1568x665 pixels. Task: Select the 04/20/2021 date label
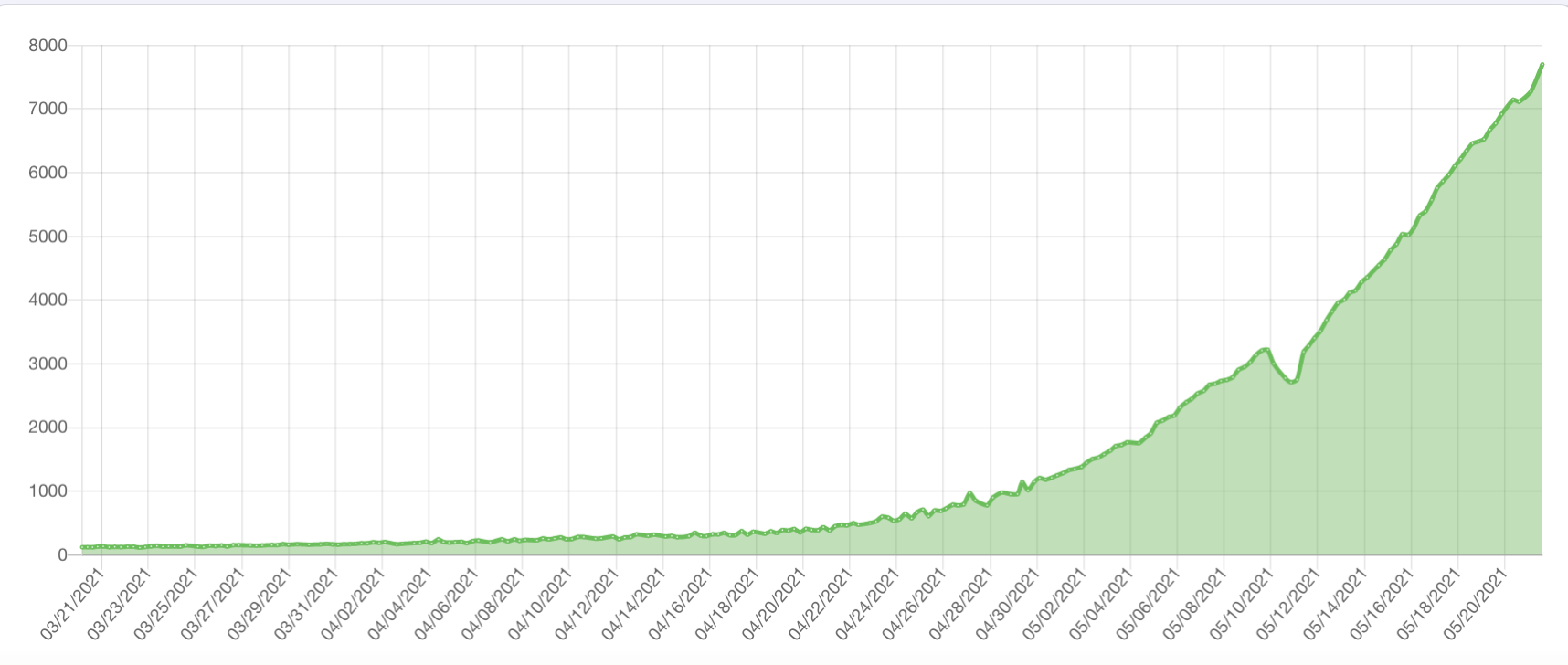pyautogui.click(x=777, y=603)
